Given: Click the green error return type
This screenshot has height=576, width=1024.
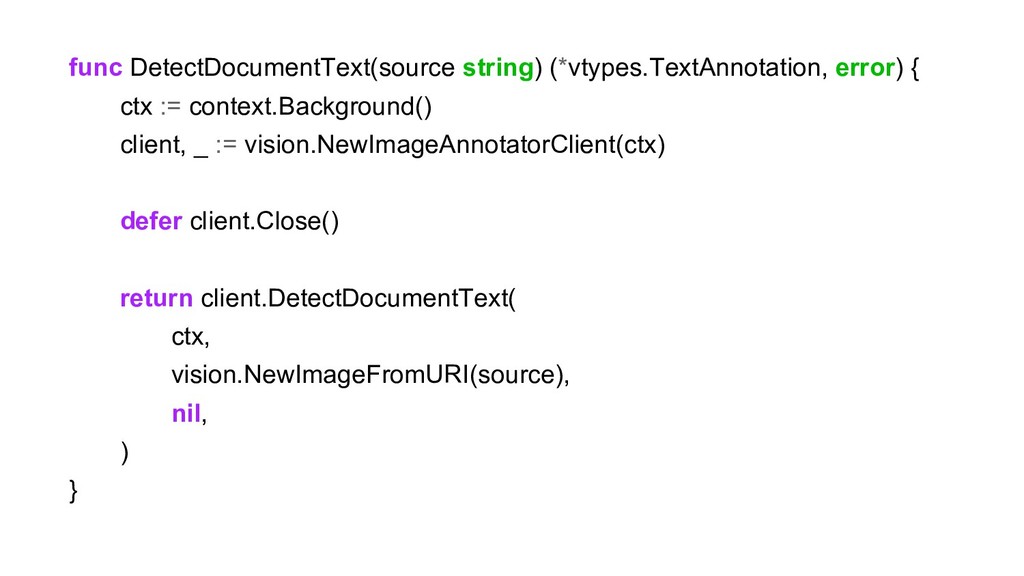Looking at the screenshot, I should tap(865, 67).
